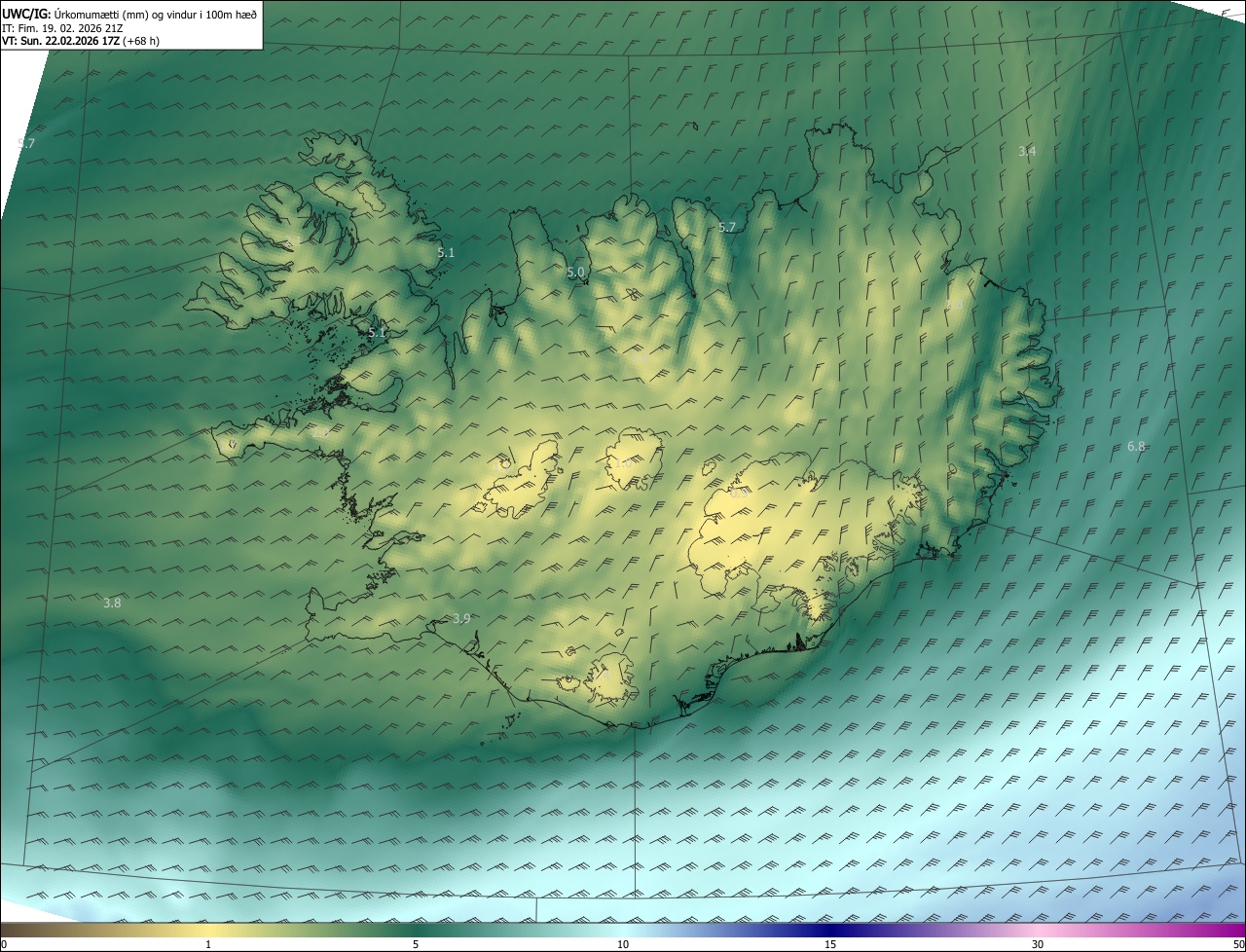Click the 5.7 value over the northwest ocean

point(26,143)
